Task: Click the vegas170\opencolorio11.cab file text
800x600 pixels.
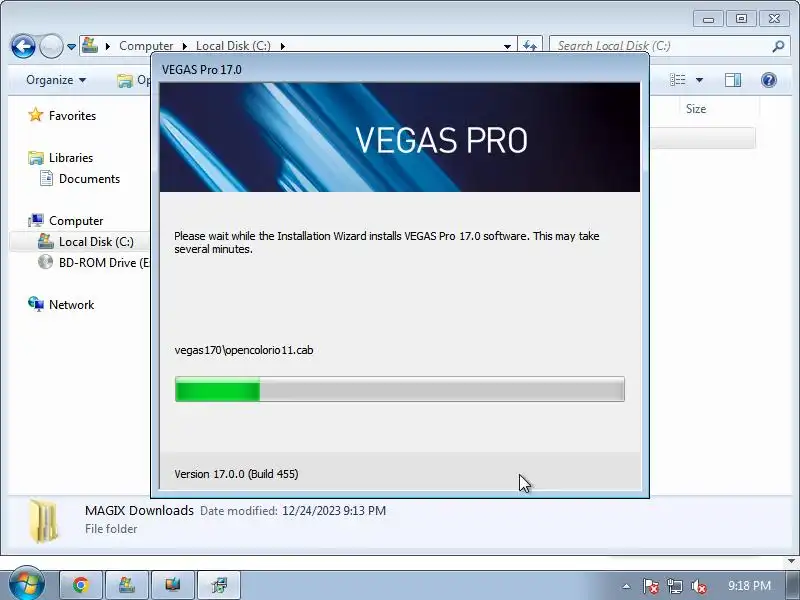Action: [x=244, y=350]
